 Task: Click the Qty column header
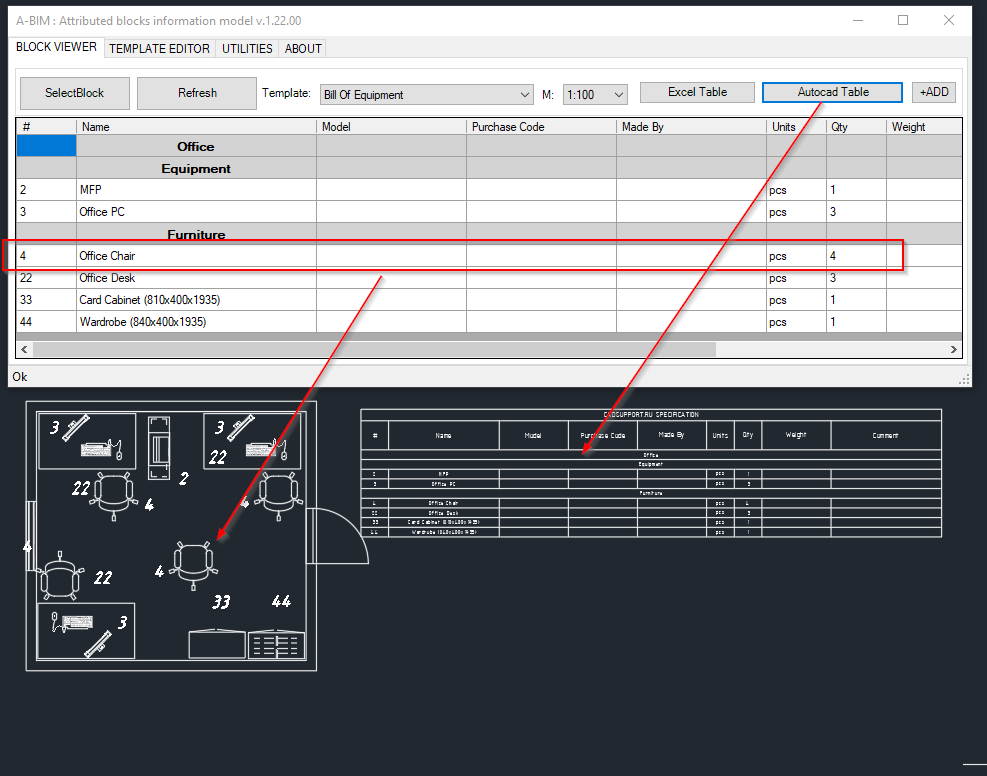coord(856,127)
